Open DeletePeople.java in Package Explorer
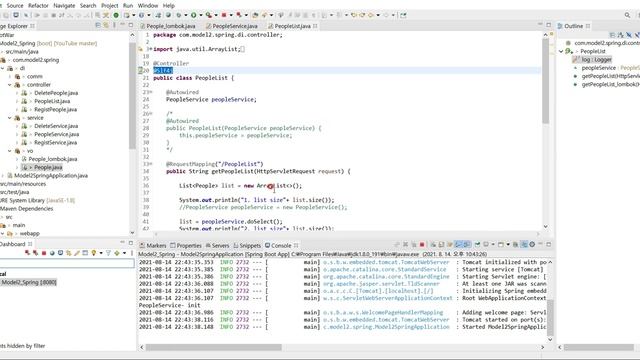Screen dimensions: 640x360 56,93
